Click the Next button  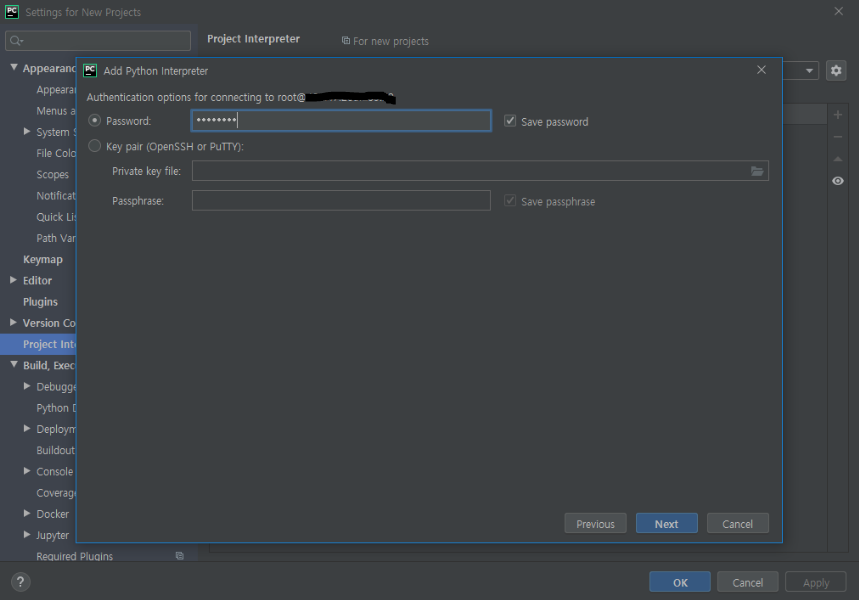point(666,523)
